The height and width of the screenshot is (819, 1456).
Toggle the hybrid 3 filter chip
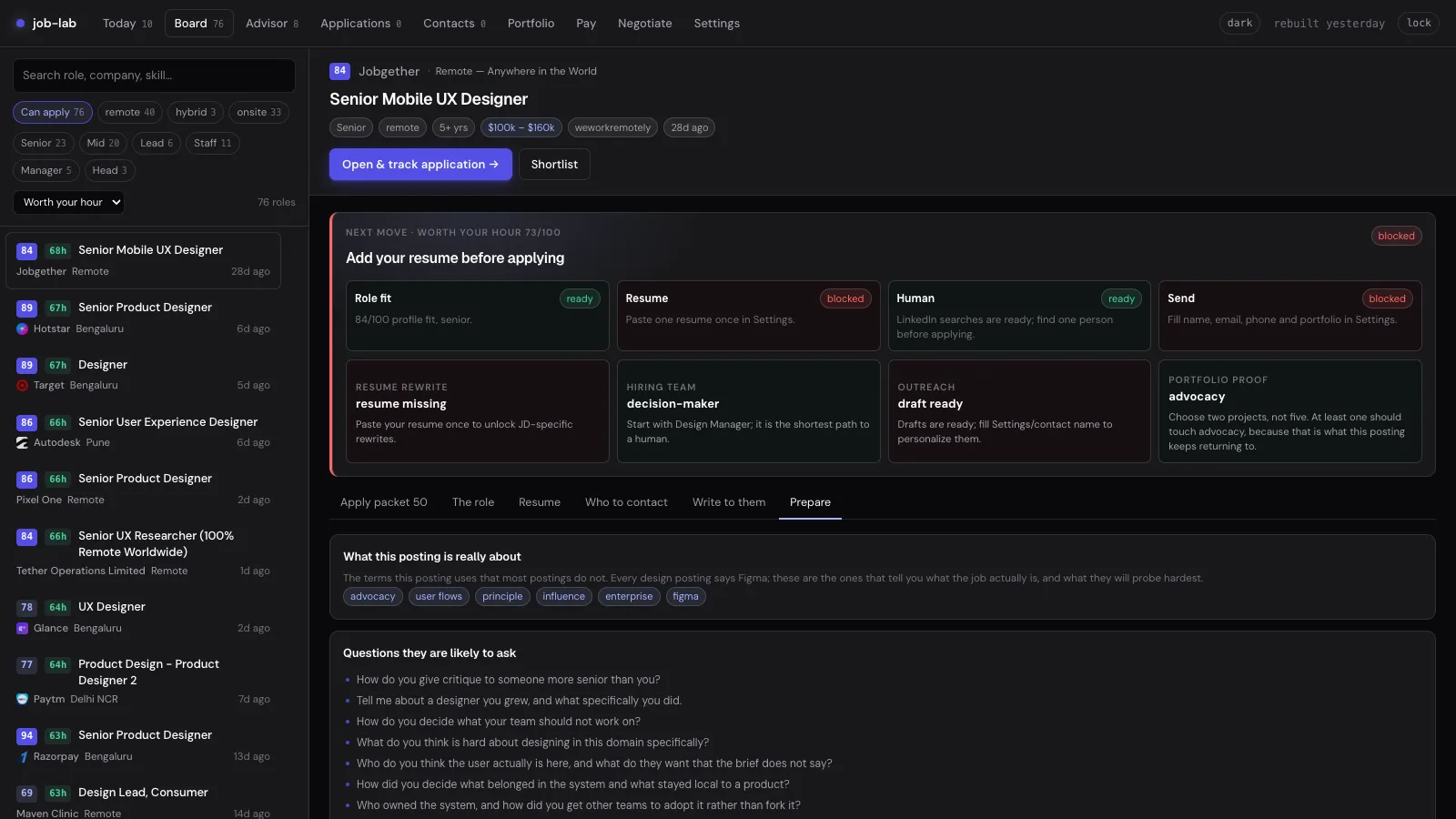196,113
